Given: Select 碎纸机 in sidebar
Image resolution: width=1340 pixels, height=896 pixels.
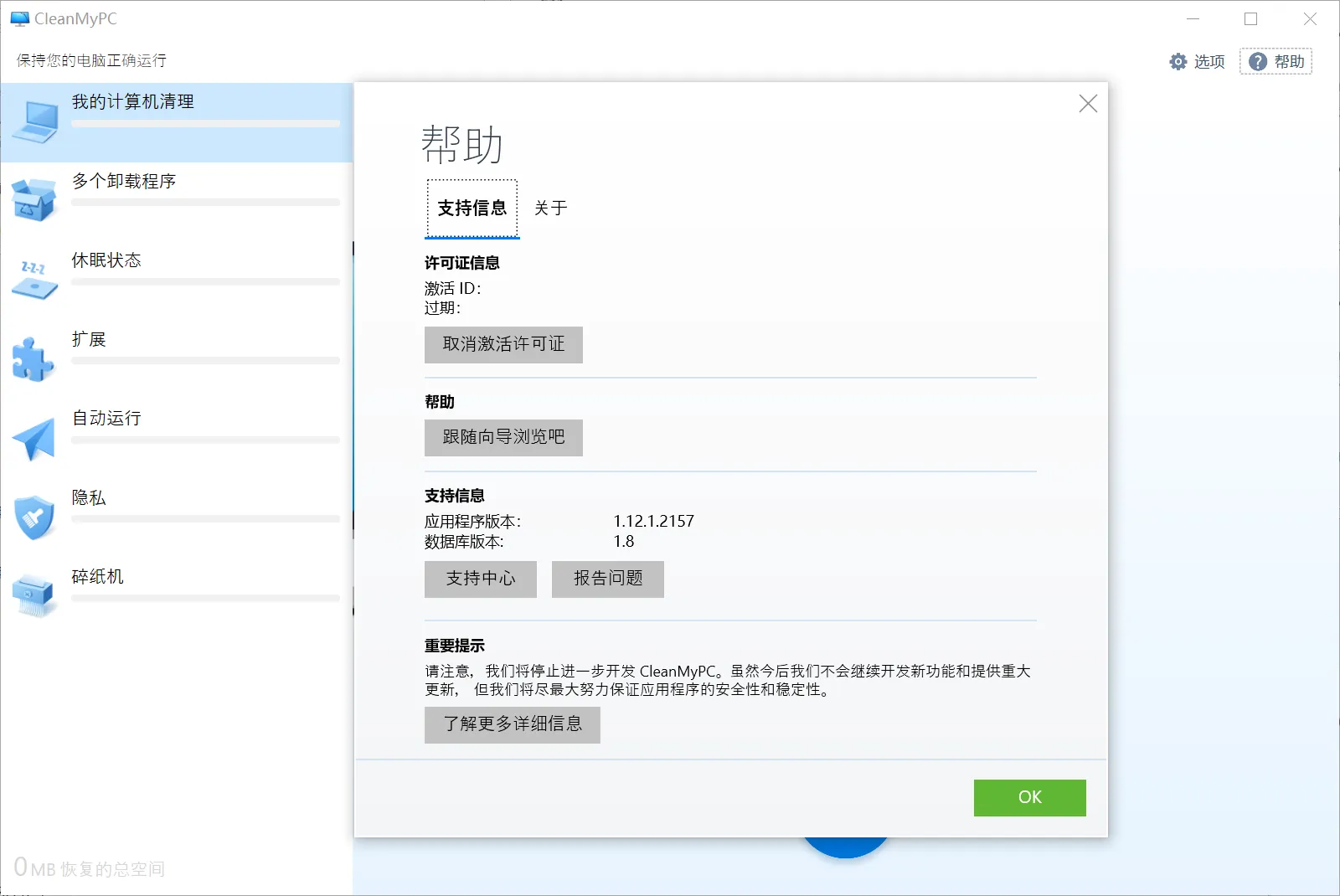Looking at the screenshot, I should tap(177, 596).
